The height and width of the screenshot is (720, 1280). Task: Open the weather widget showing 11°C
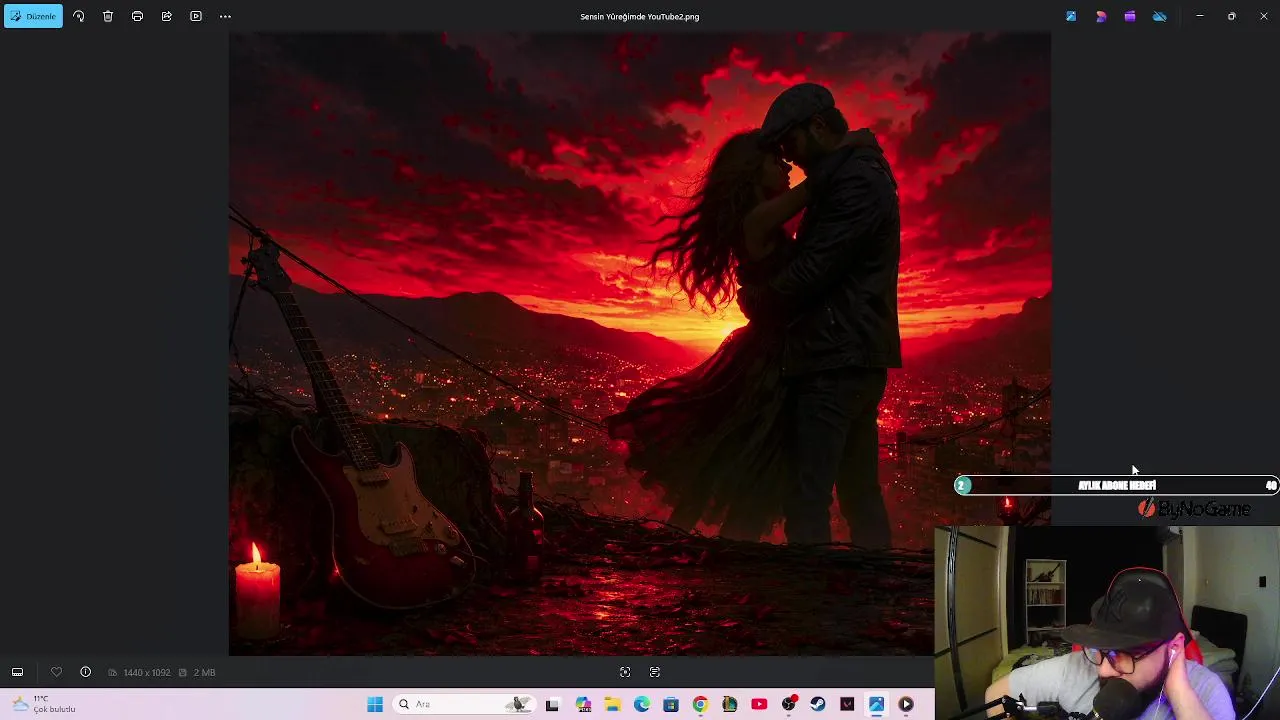pyautogui.click(x=44, y=704)
